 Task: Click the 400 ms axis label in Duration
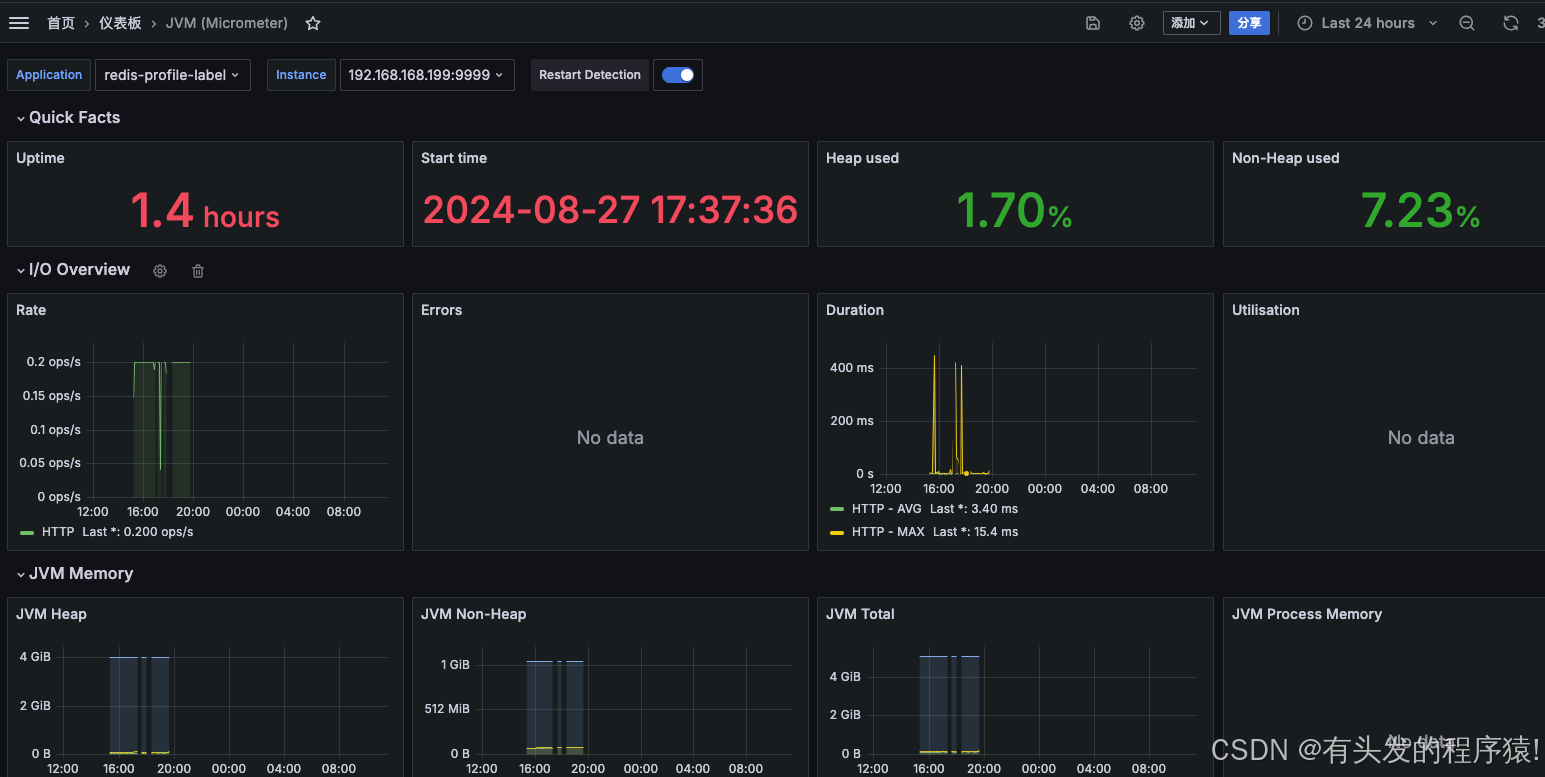pos(852,368)
